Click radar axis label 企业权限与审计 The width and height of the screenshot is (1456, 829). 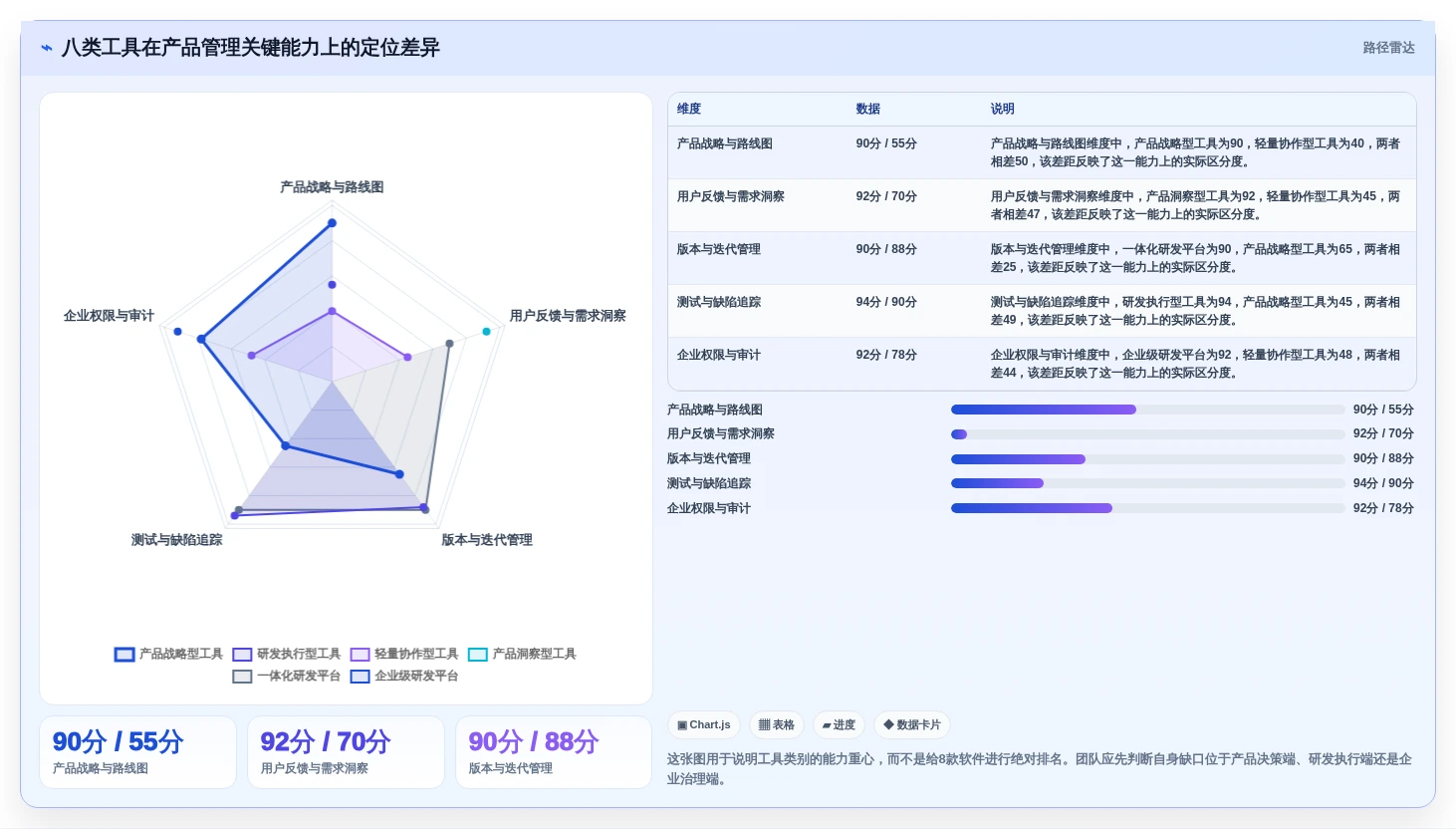tap(109, 316)
